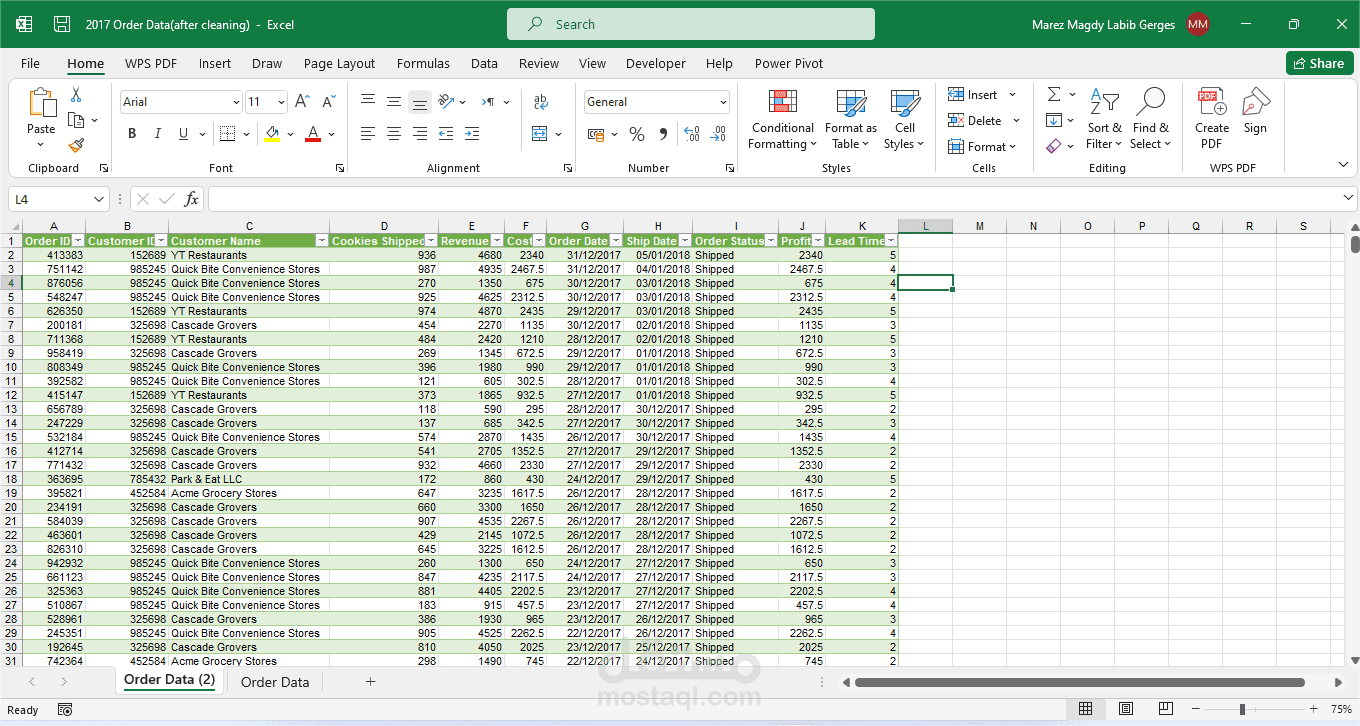The width and height of the screenshot is (1360, 726).
Task: Click the AutoSum sigma icon
Action: pyautogui.click(x=1054, y=95)
